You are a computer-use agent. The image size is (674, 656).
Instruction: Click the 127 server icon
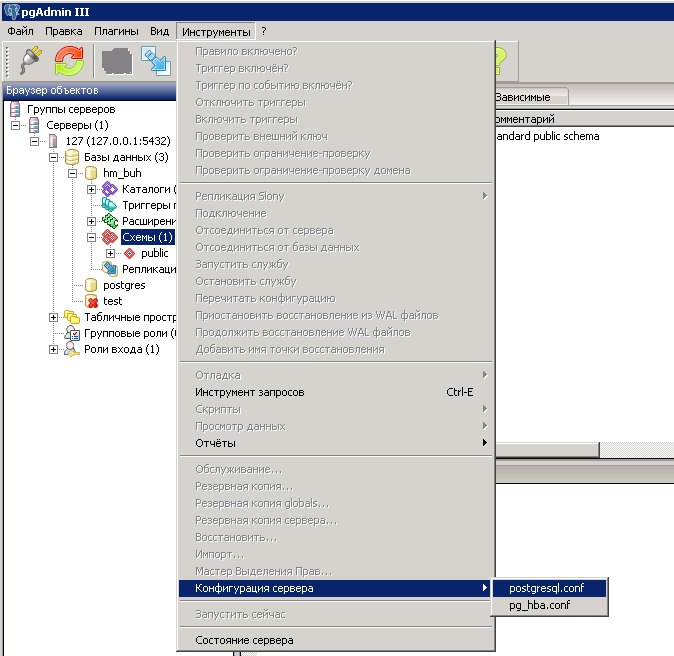coord(53,141)
